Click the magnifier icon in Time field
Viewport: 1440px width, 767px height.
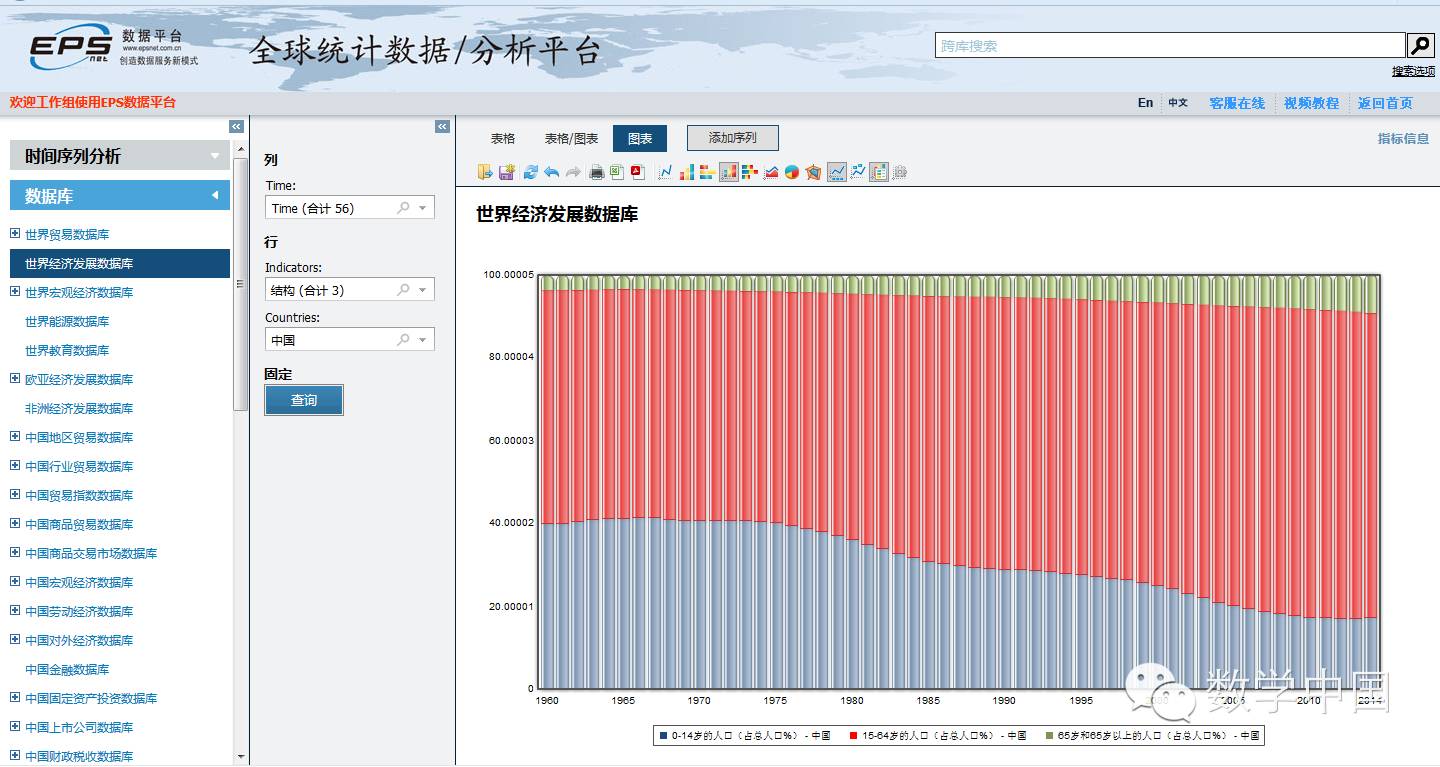[404, 208]
